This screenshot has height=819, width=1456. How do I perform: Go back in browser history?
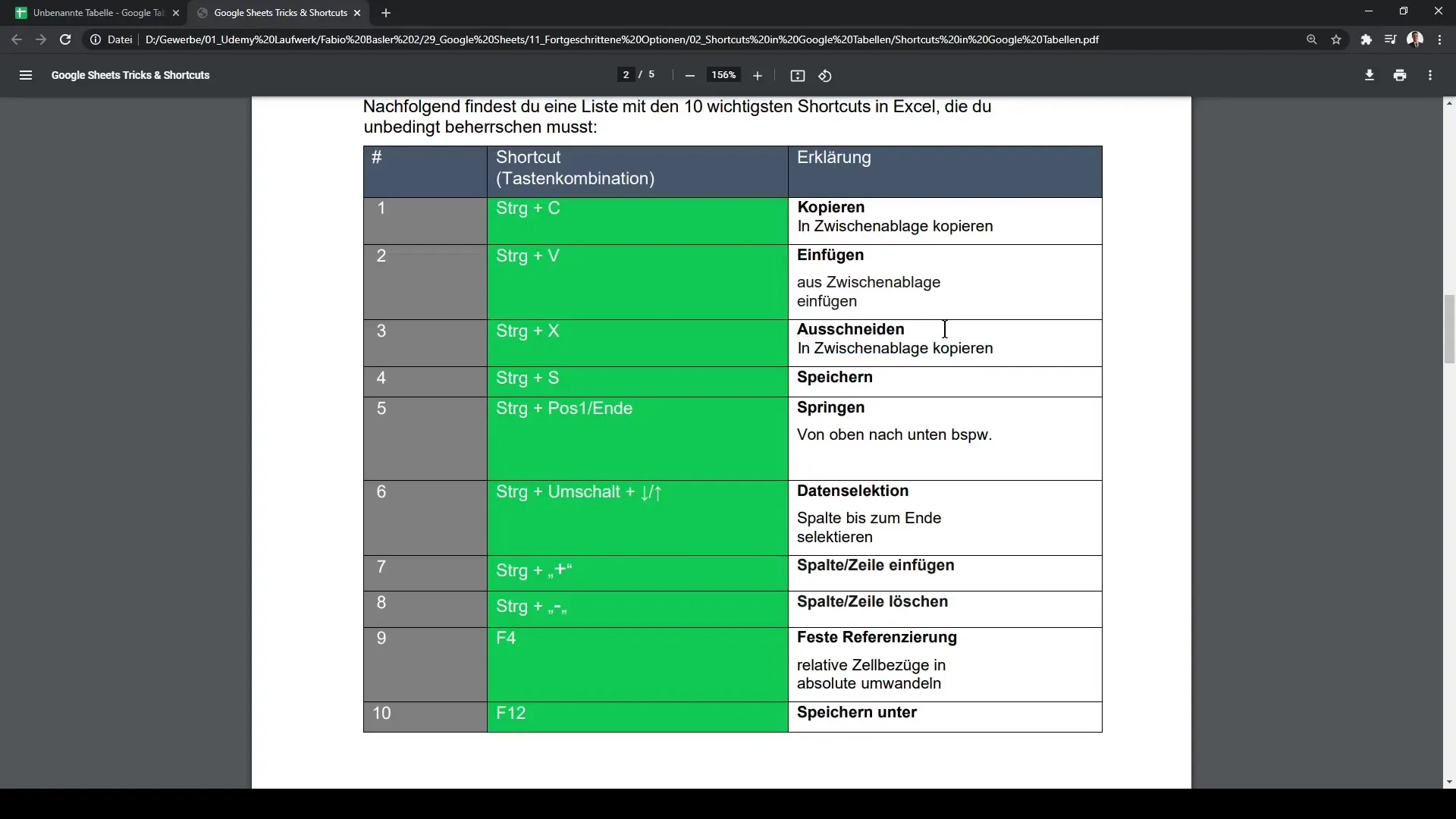(17, 39)
